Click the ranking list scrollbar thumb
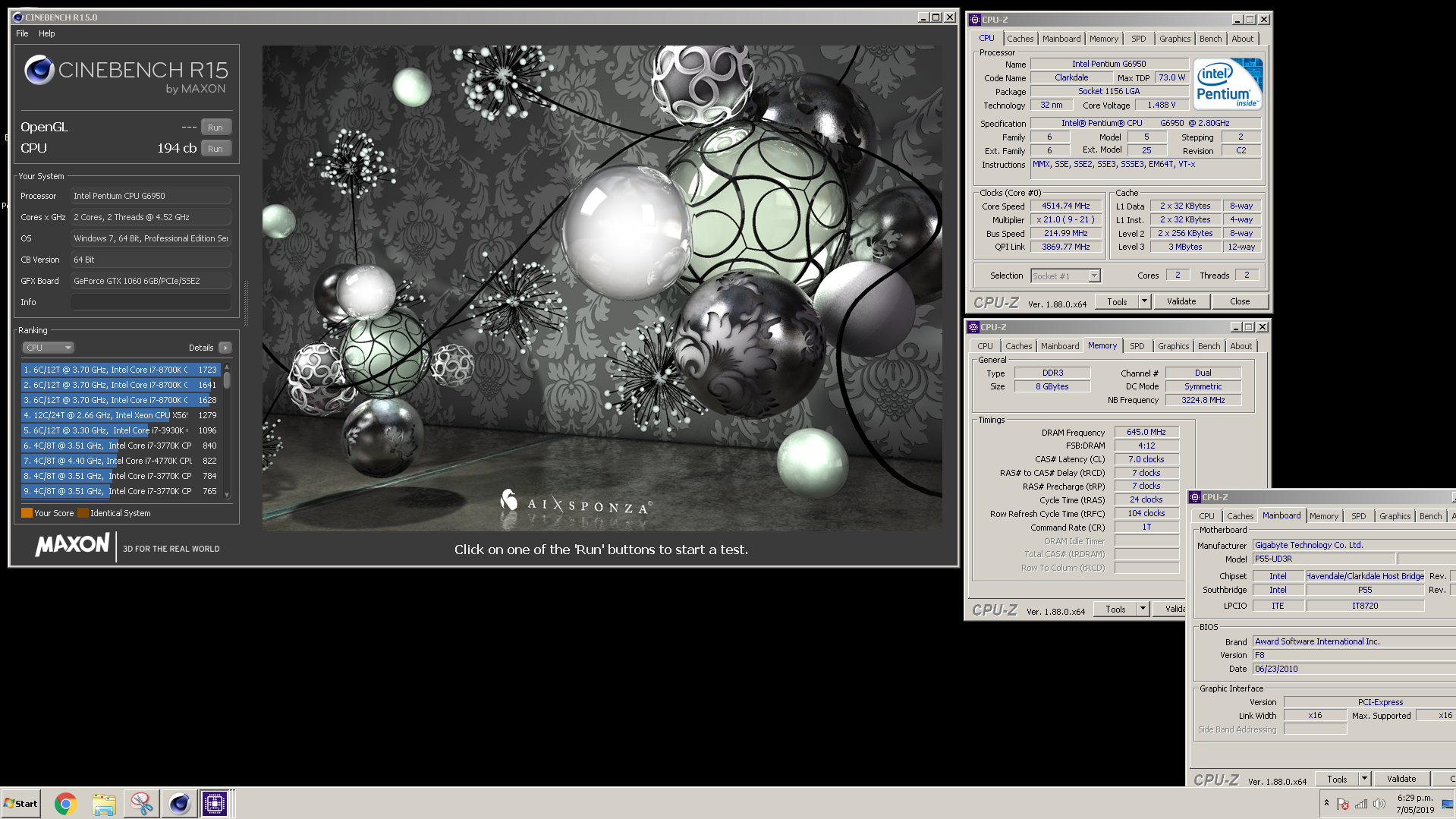This screenshot has height=819, width=1456. coord(227,380)
